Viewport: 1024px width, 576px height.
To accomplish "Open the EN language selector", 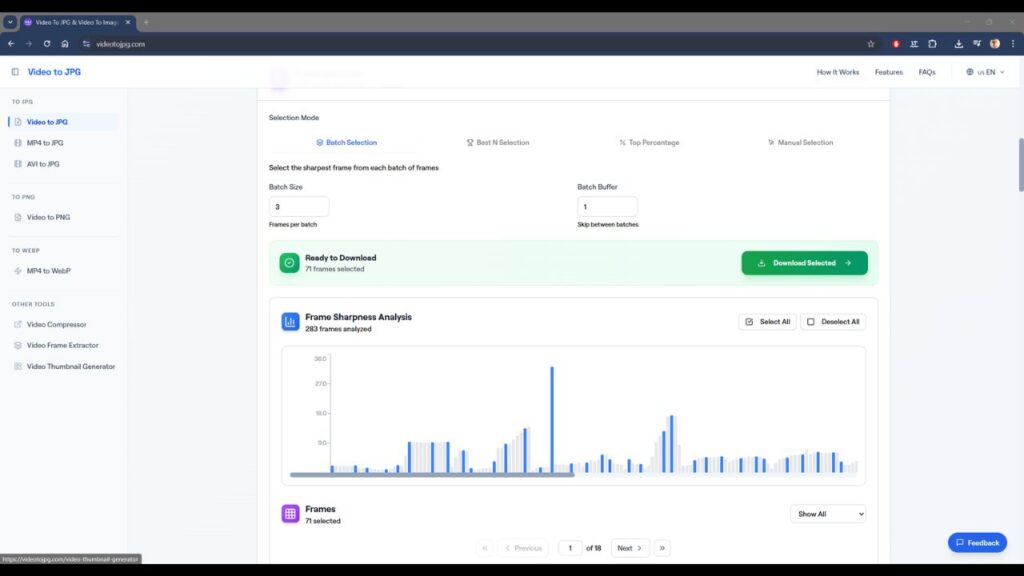I will point(985,72).
